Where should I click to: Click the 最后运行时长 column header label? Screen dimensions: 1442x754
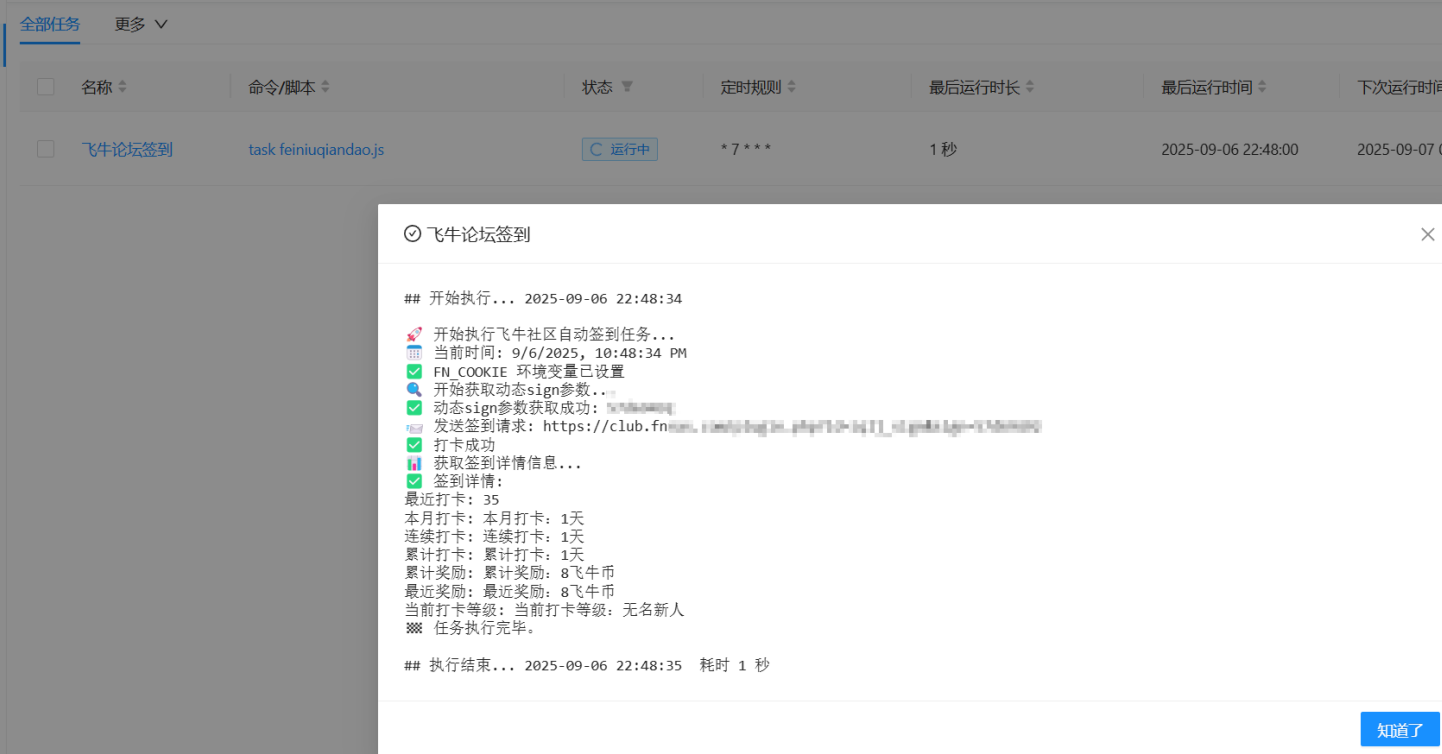click(974, 88)
